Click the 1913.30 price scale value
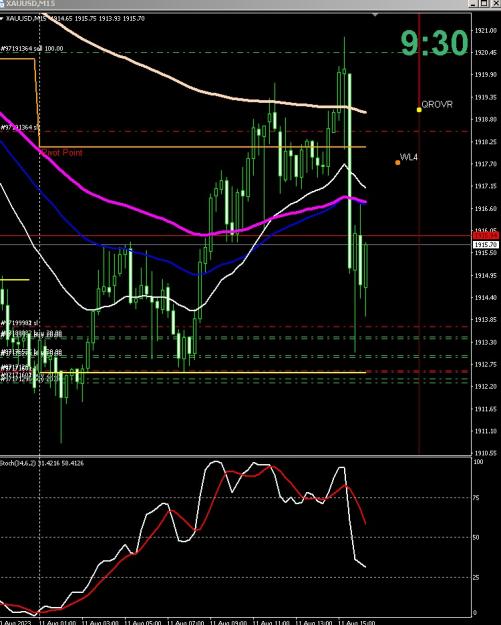Viewport: 501px width, 625px height. click(485, 342)
